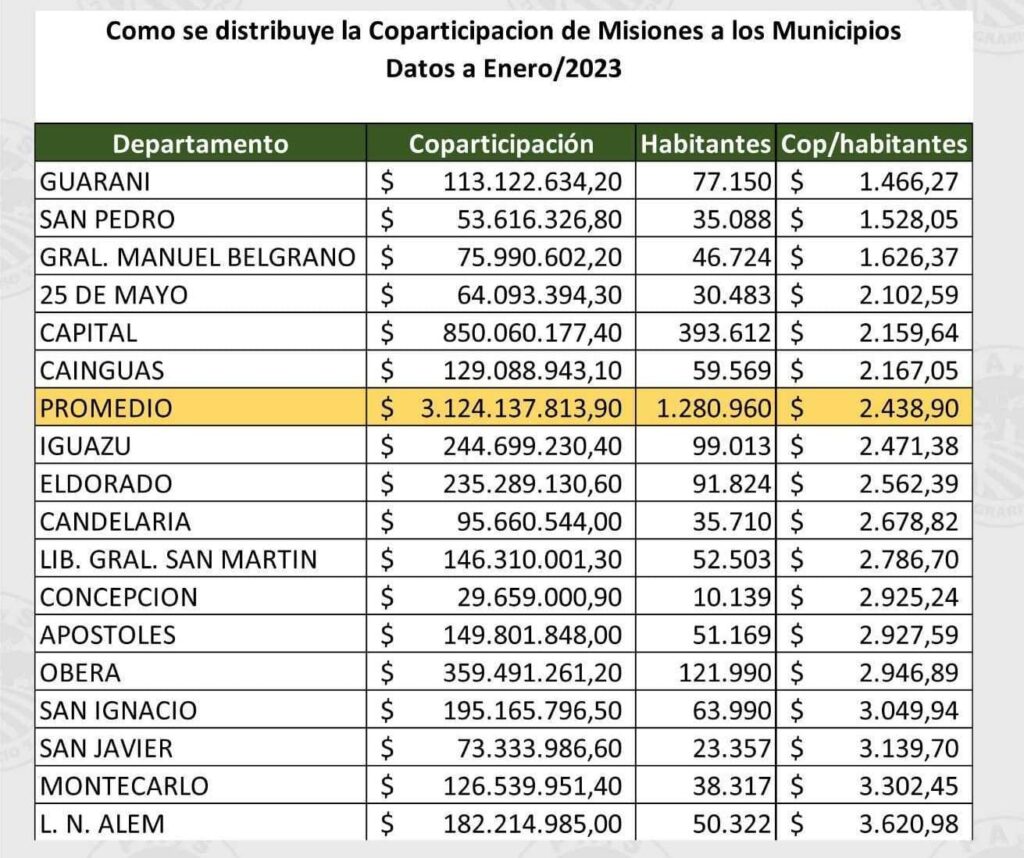
Task: Select the Coparticipación column header
Action: tap(501, 143)
